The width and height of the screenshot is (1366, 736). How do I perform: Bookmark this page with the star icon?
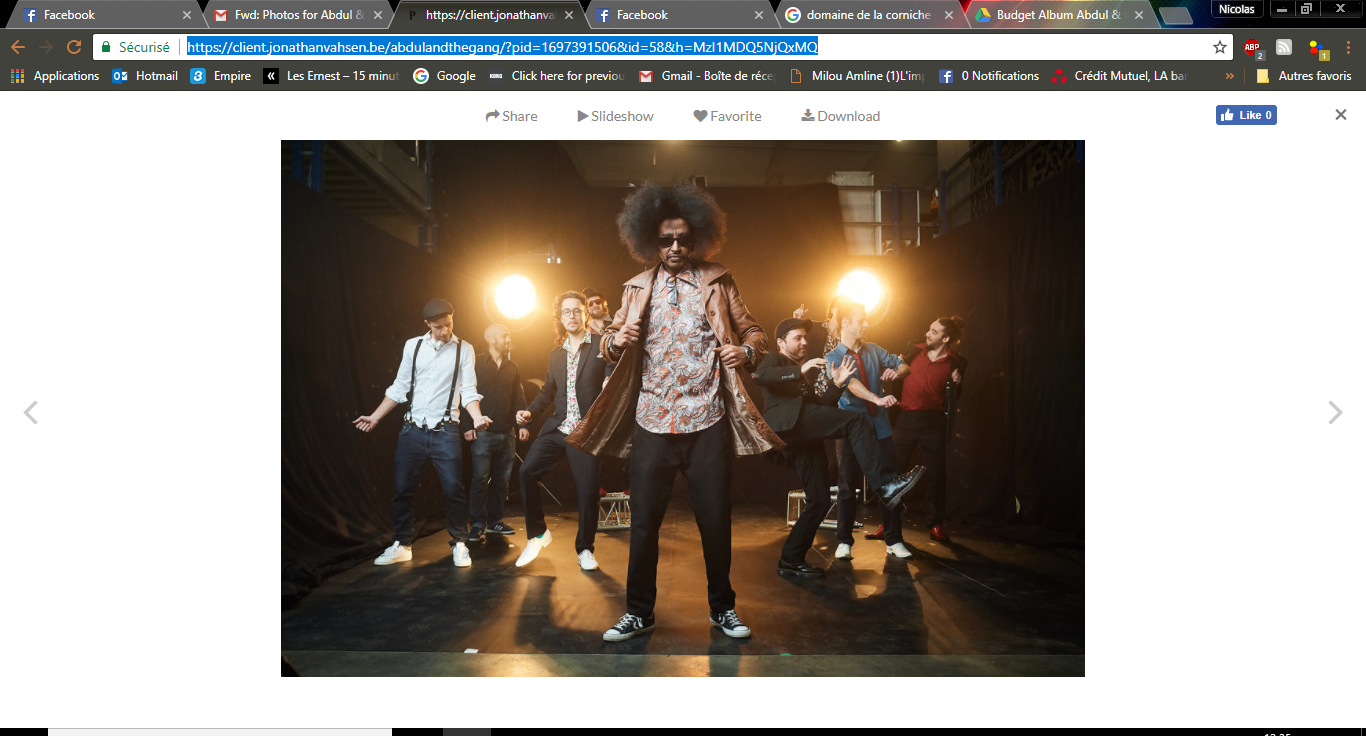[x=1219, y=47]
